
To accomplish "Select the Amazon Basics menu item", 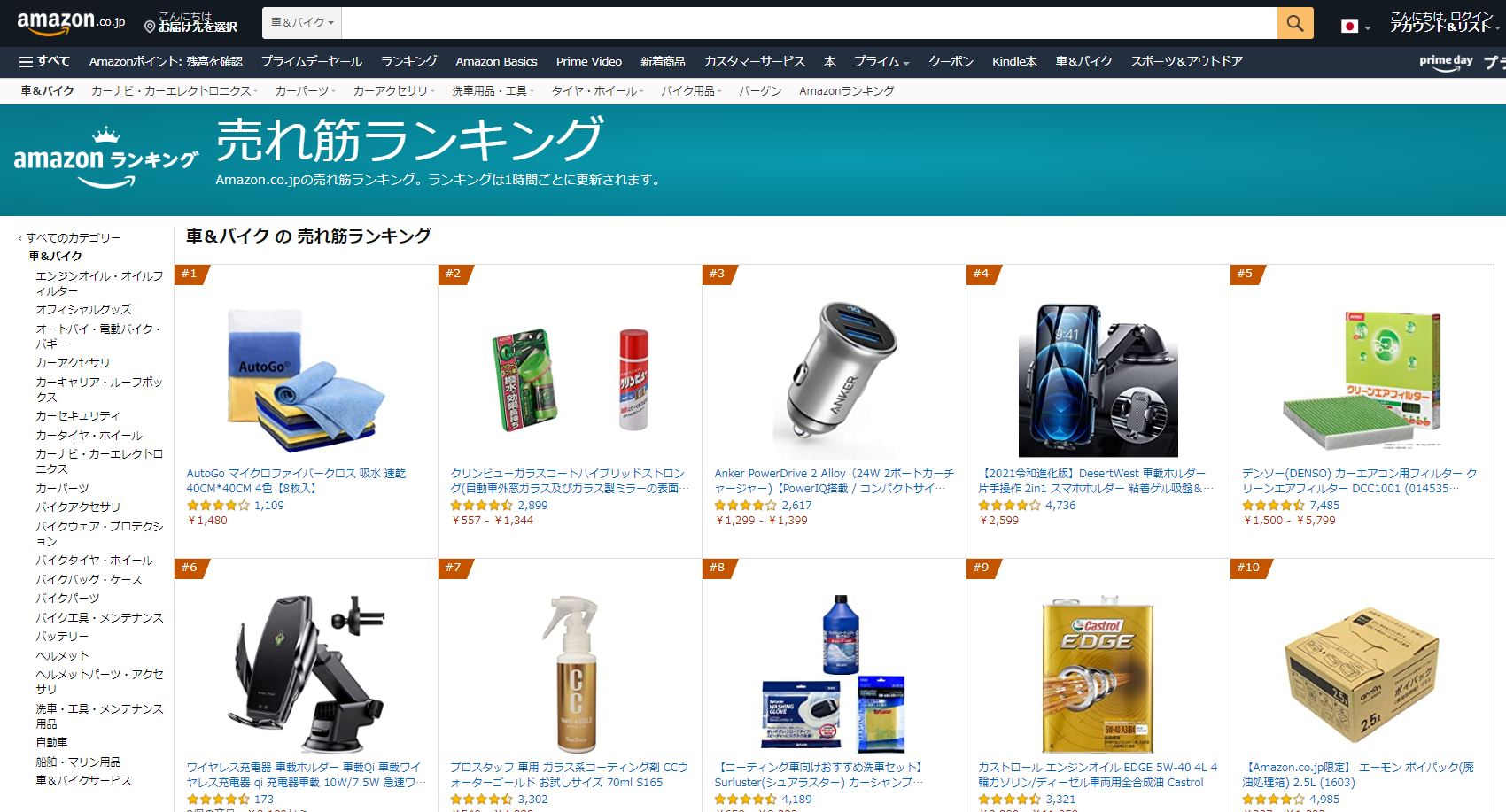I will [496, 61].
